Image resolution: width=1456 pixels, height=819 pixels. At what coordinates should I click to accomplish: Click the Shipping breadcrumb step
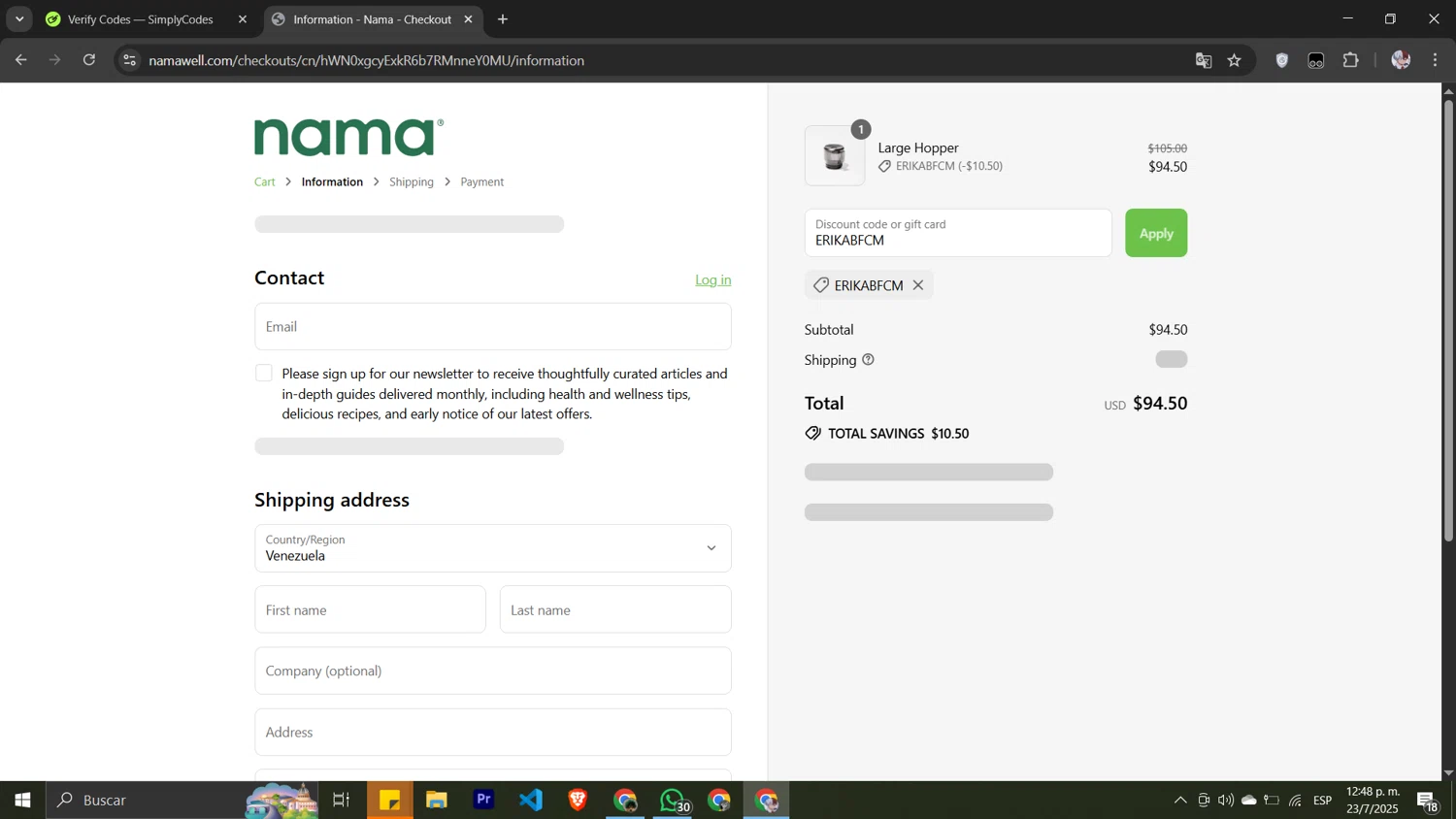click(412, 182)
